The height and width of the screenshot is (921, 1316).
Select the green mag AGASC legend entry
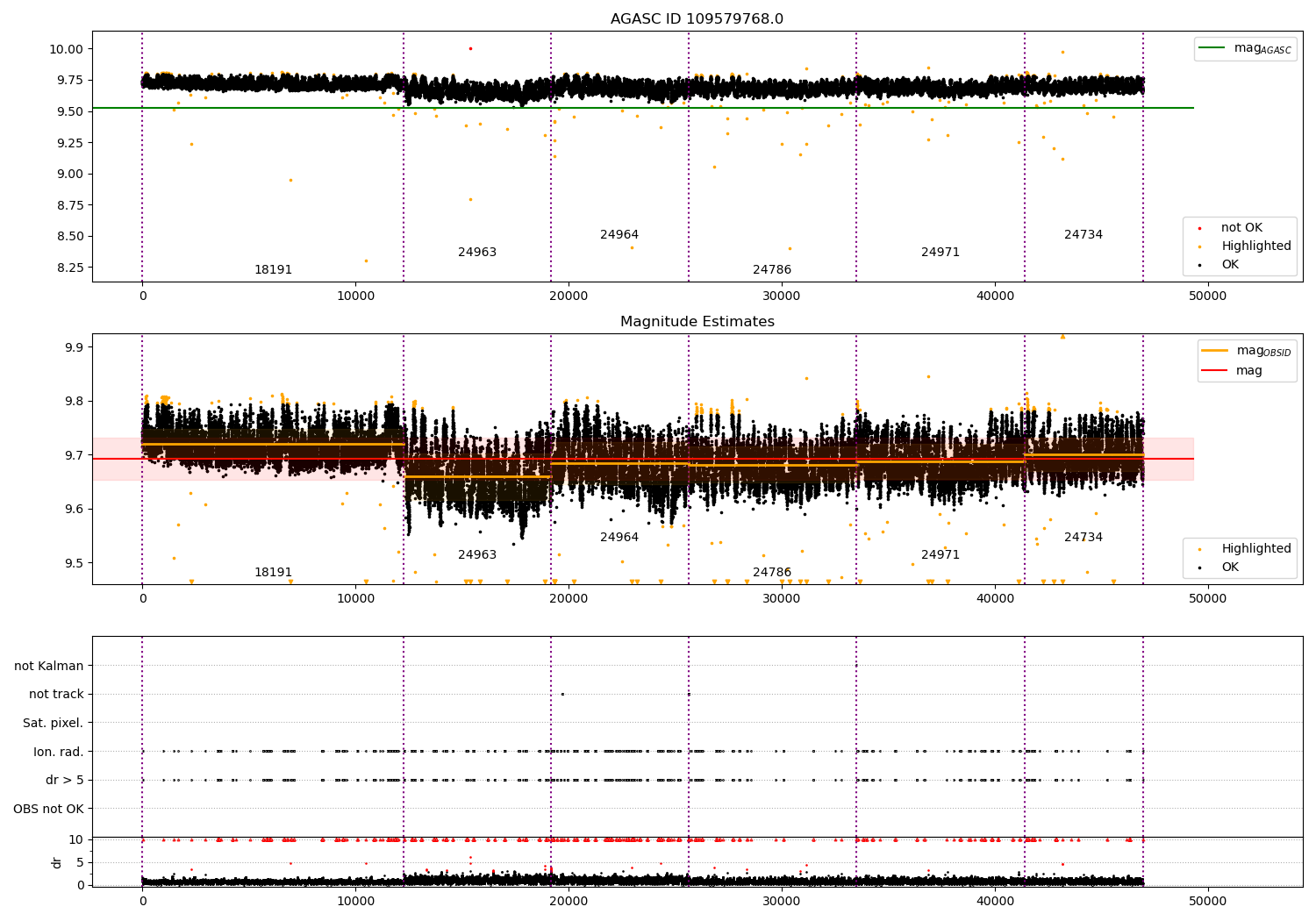[1246, 48]
